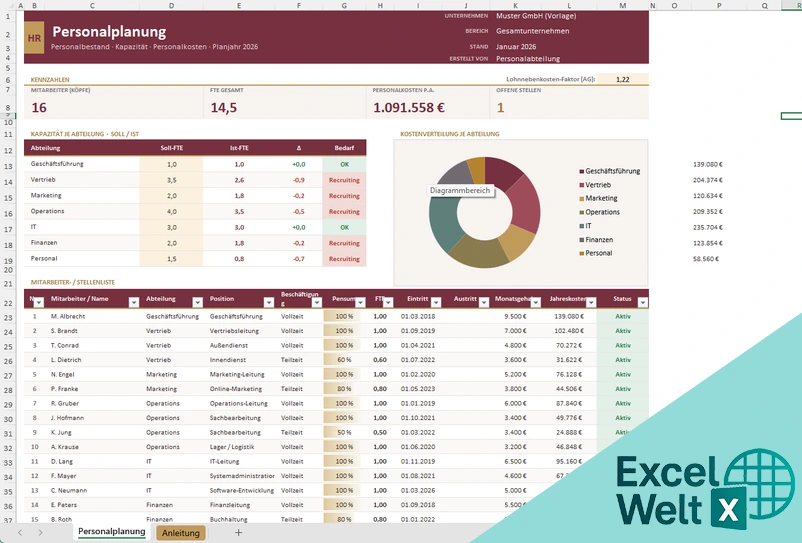Open the Nr column filter dropdown
Image resolution: width=802 pixels, height=543 pixels.
tap(39, 303)
